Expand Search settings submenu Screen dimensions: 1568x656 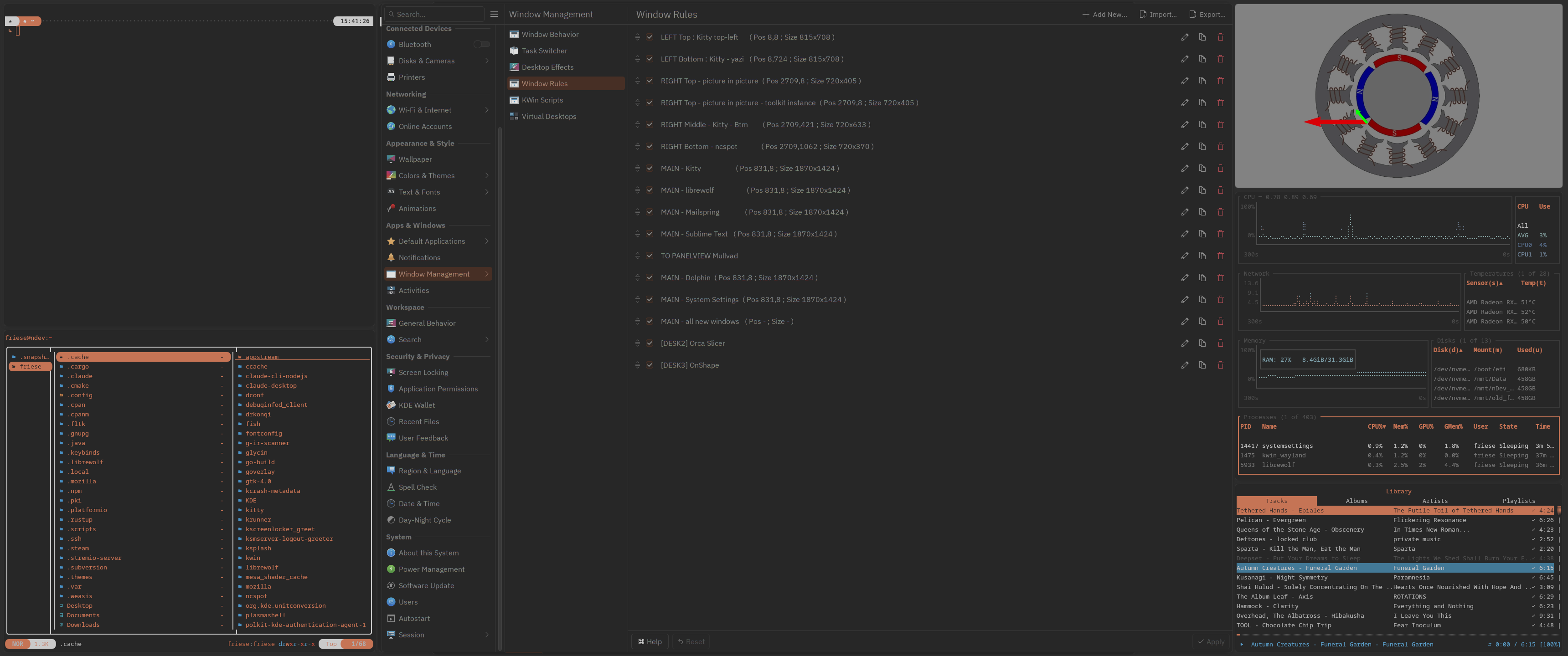tap(486, 339)
